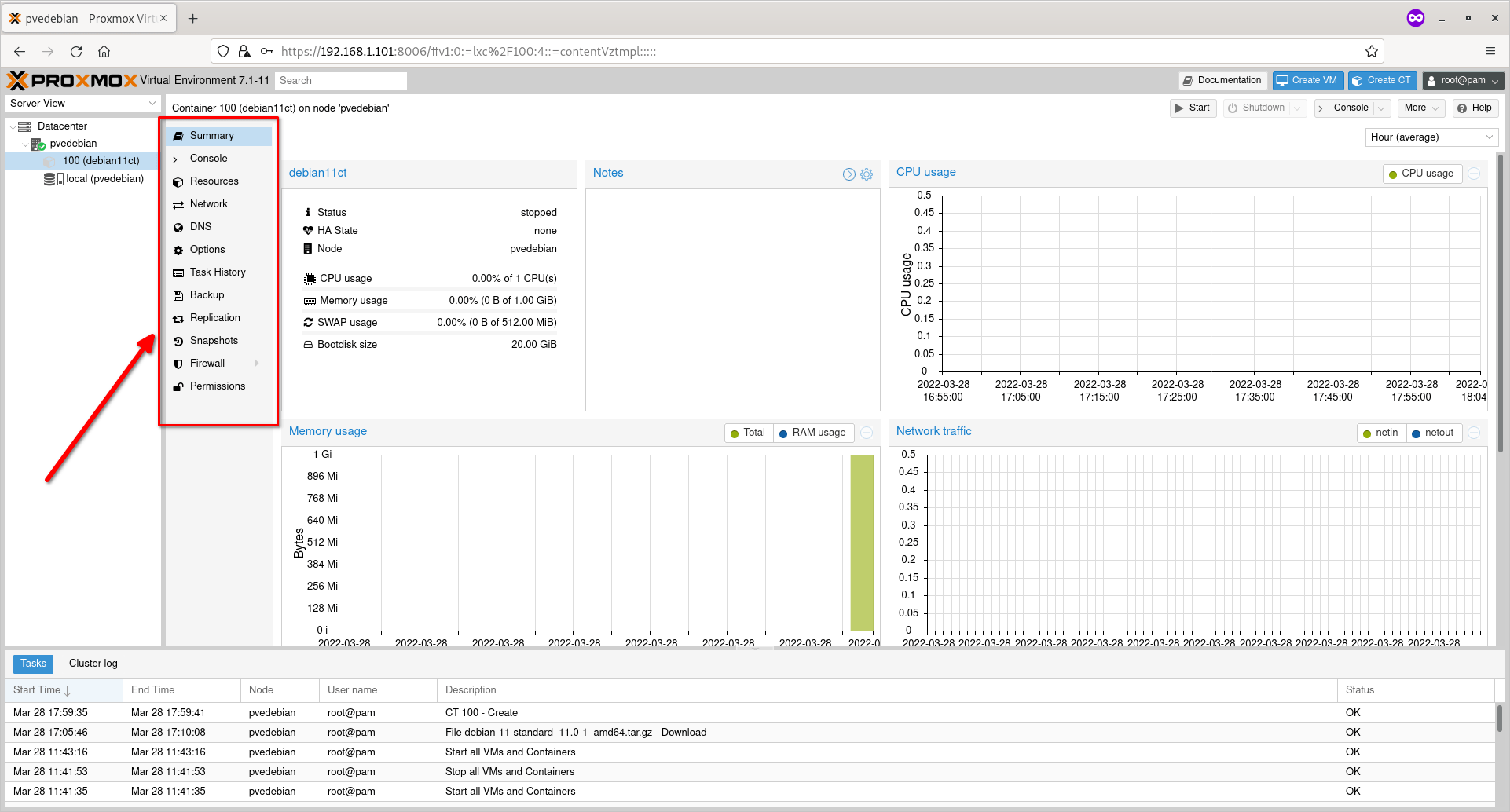Open the Server View dropdown
The height and width of the screenshot is (812, 1510).
coord(83,104)
